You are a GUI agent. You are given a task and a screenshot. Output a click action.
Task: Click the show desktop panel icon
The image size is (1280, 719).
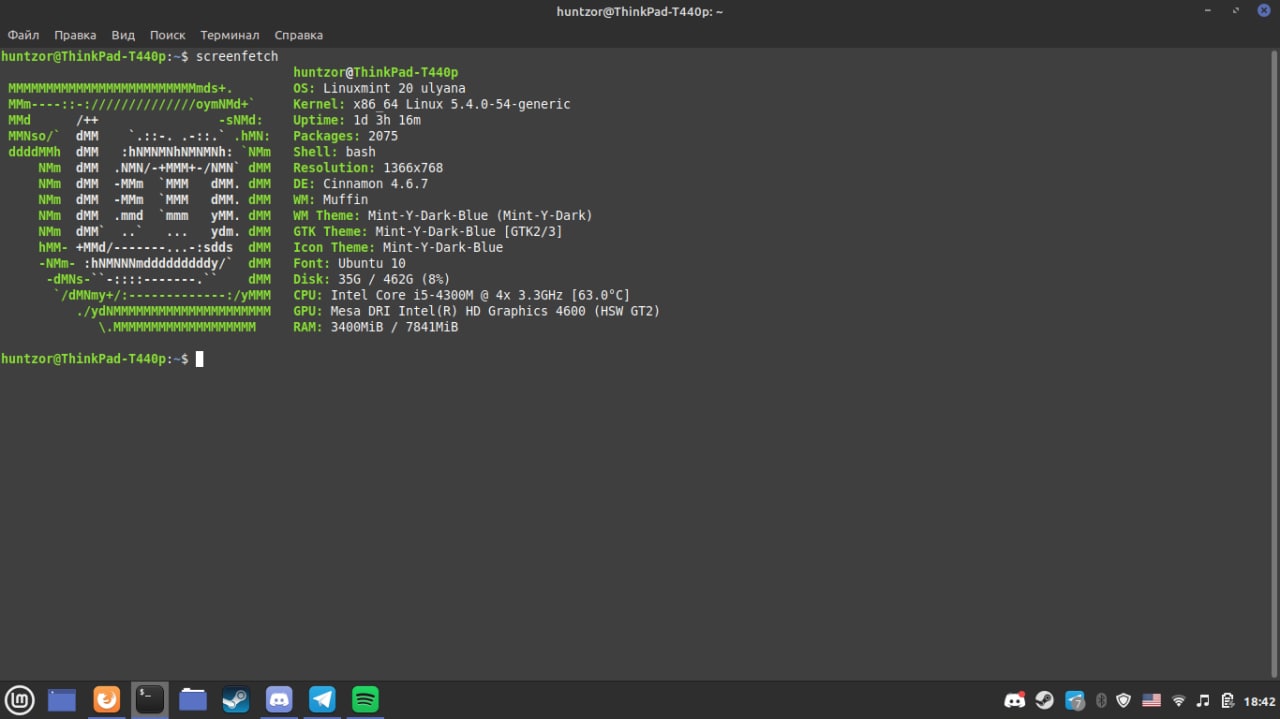point(62,699)
